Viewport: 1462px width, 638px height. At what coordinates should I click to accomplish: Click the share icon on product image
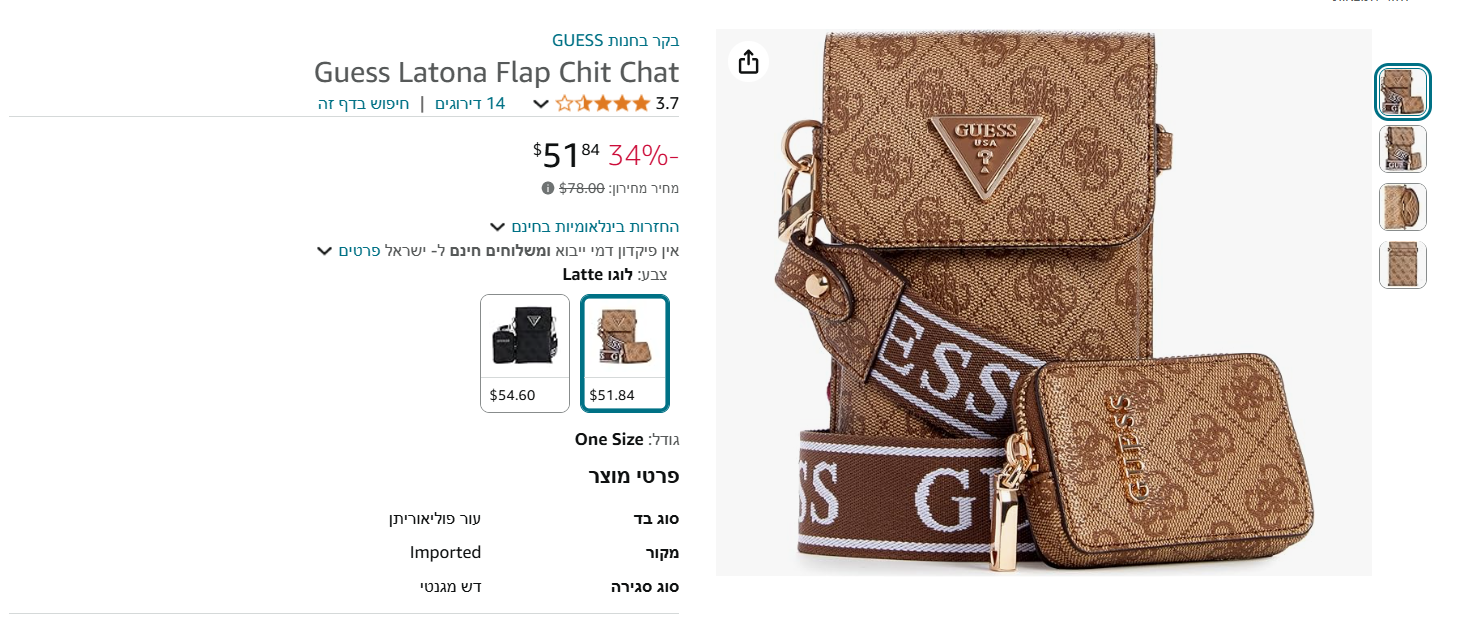[x=748, y=62]
